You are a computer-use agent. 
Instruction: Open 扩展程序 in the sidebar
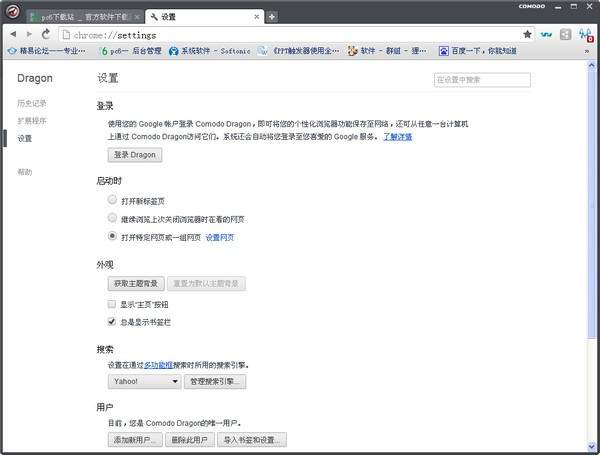click(x=31, y=120)
